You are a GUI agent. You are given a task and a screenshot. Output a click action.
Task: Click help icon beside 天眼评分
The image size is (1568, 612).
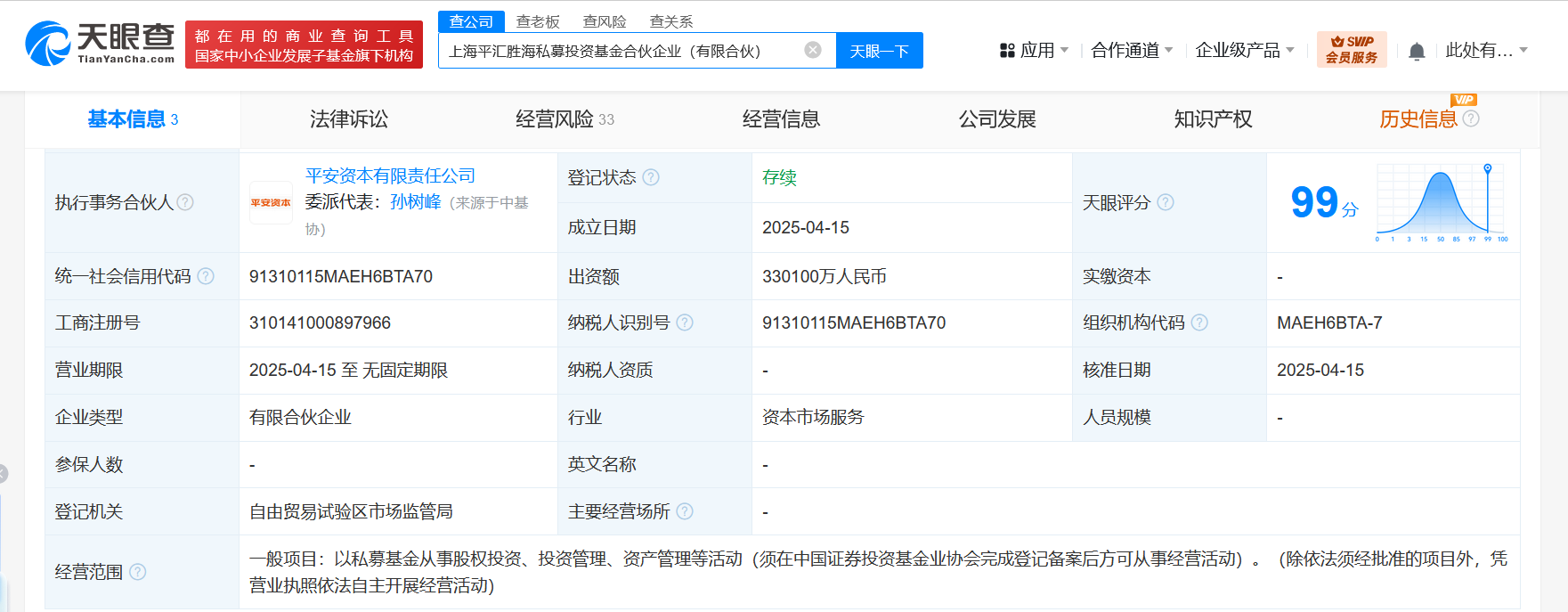pyautogui.click(x=1166, y=202)
